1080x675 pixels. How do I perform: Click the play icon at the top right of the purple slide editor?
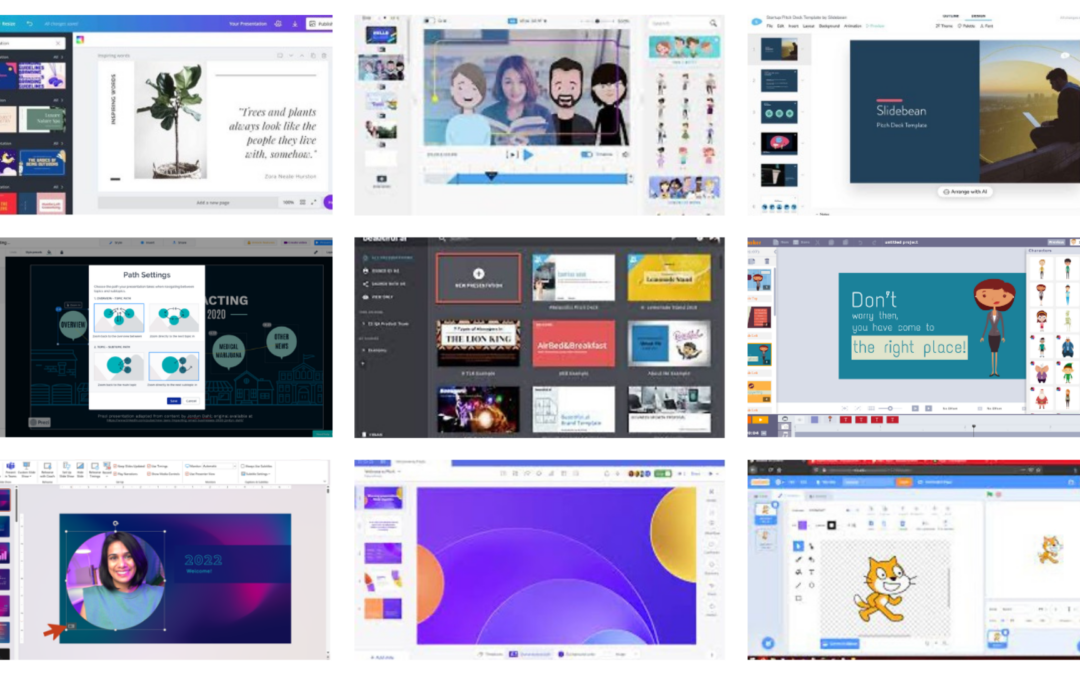pos(711,473)
